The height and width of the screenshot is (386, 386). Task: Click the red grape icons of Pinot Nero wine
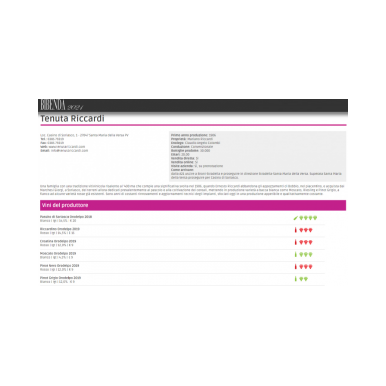coord(306,267)
